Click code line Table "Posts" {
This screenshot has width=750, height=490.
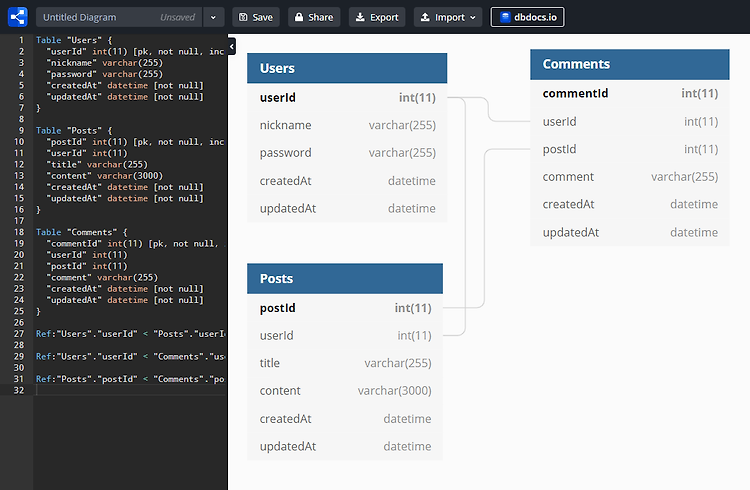[74, 131]
